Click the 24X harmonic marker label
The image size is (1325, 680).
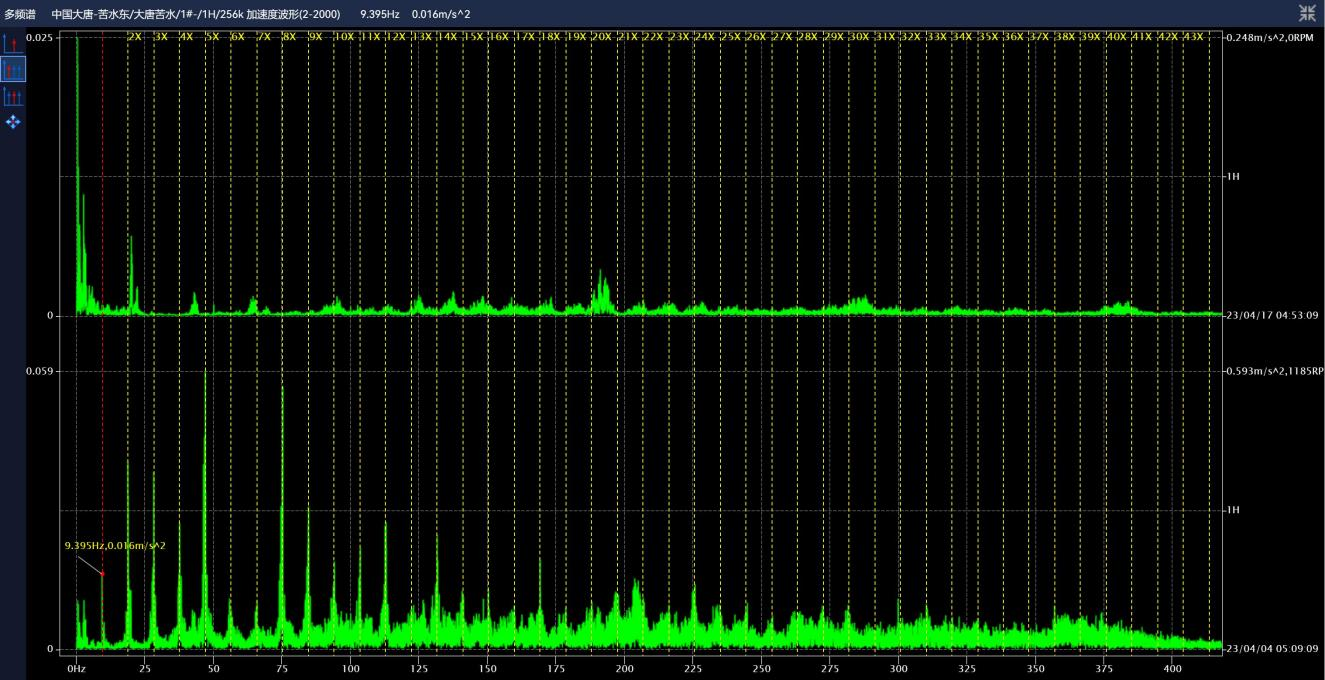coord(704,36)
